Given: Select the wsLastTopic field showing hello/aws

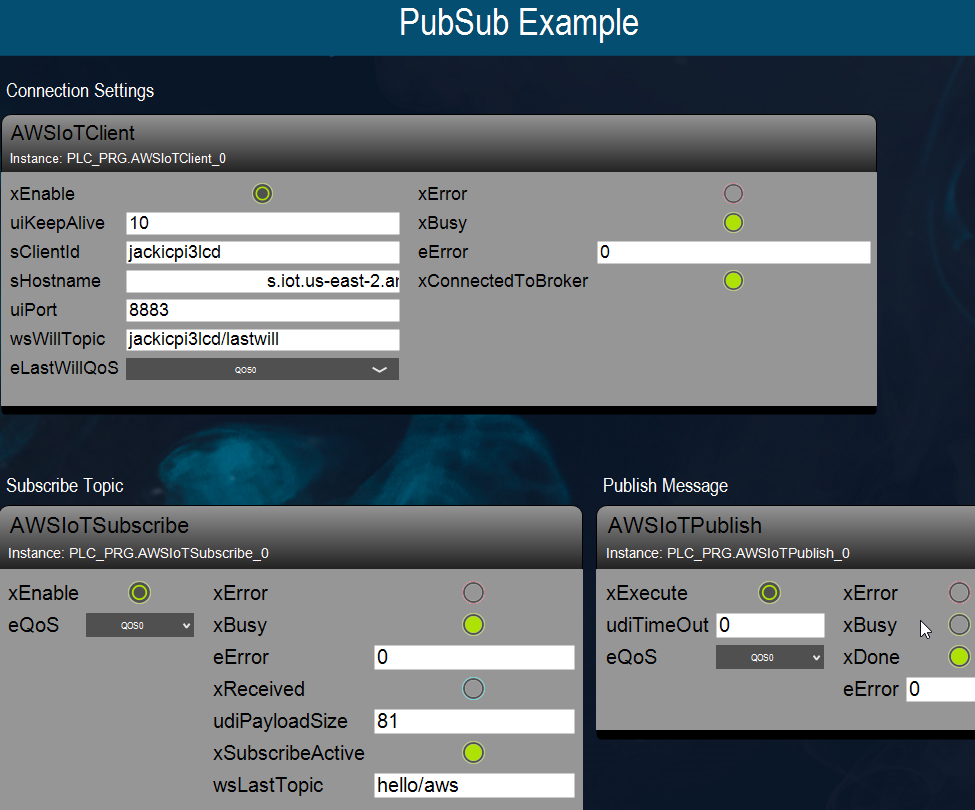Looking at the screenshot, I should click(x=474, y=785).
